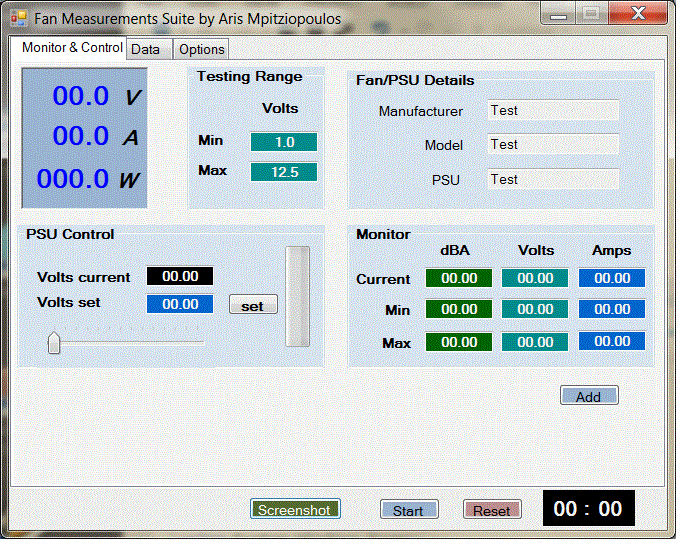Start the measurement with Start button
Screen dimensions: 676x539
pos(409,510)
